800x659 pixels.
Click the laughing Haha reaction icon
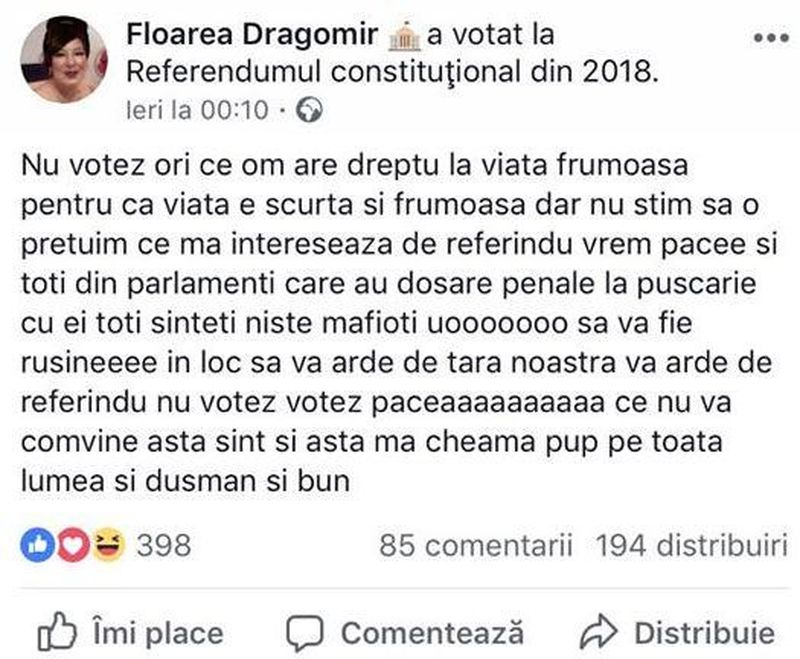pyautogui.click(x=102, y=545)
